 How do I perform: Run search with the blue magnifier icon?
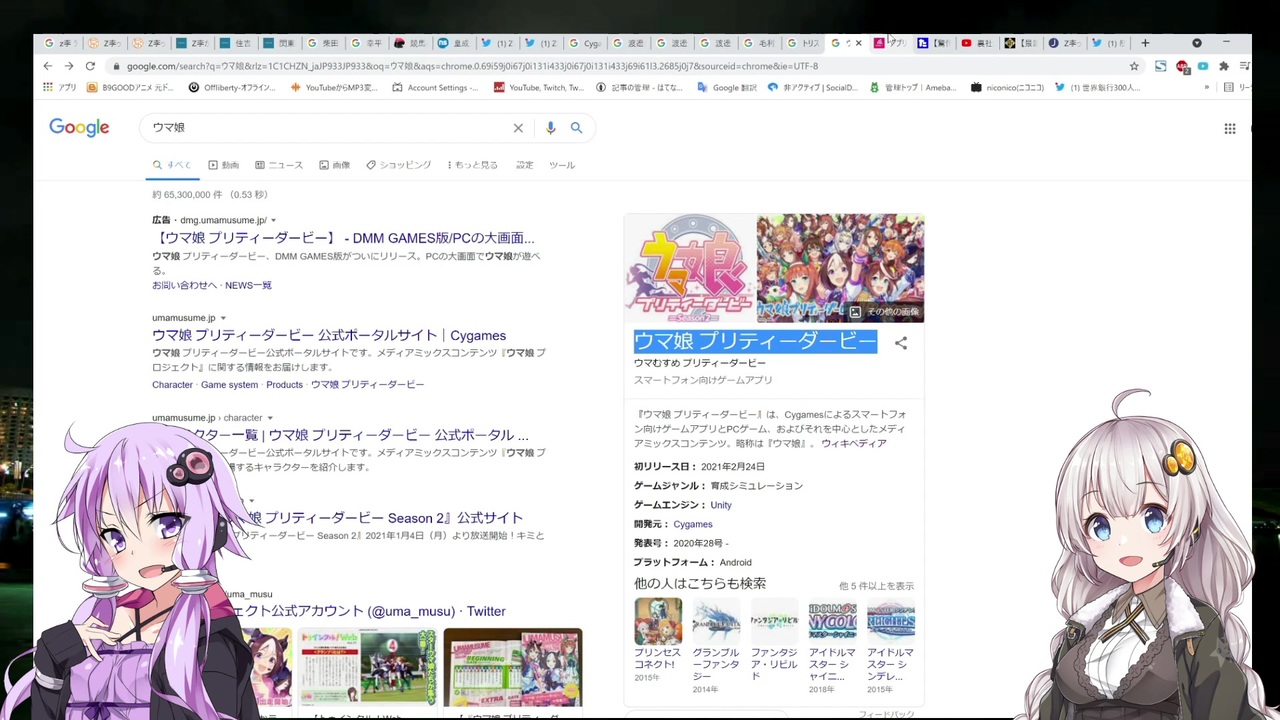coord(576,128)
